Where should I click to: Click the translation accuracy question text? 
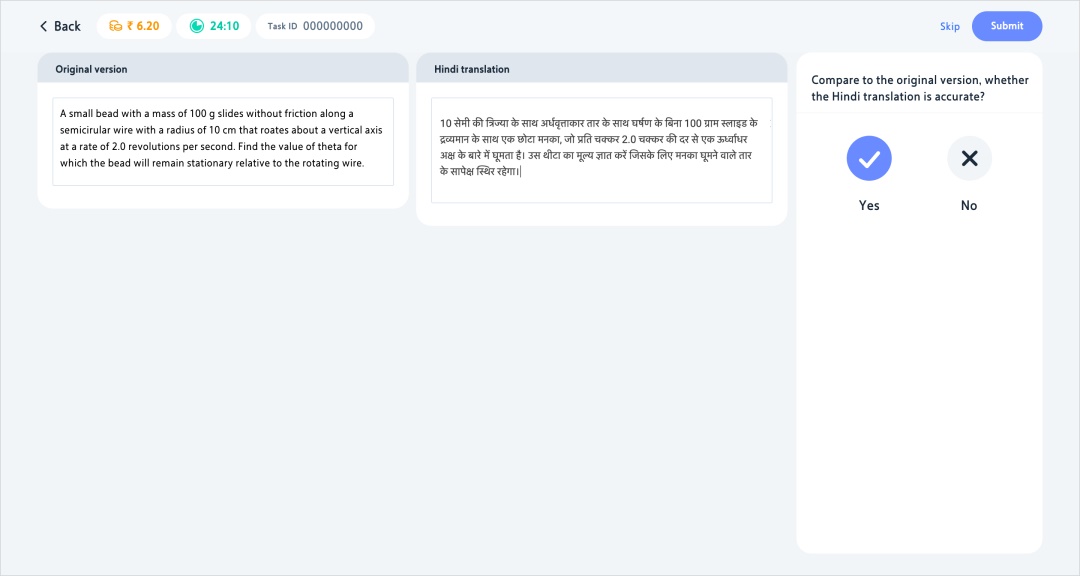[x=919, y=88]
